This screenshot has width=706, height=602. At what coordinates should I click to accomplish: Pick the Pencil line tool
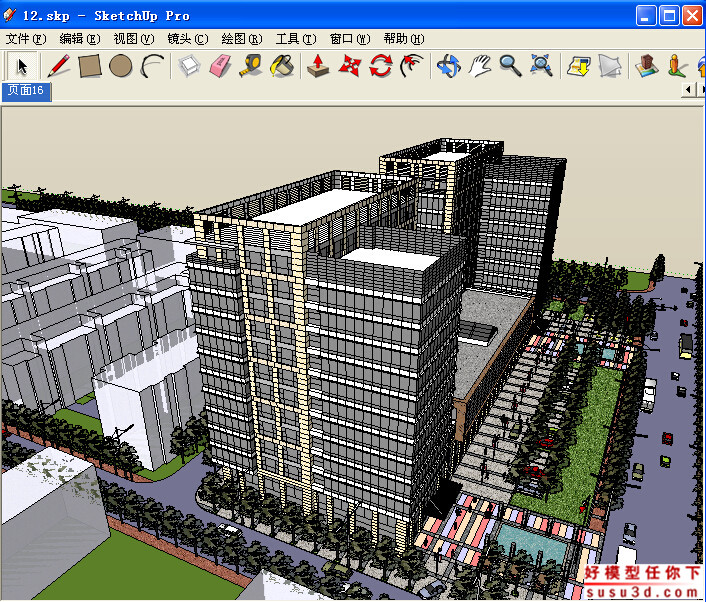(x=59, y=66)
